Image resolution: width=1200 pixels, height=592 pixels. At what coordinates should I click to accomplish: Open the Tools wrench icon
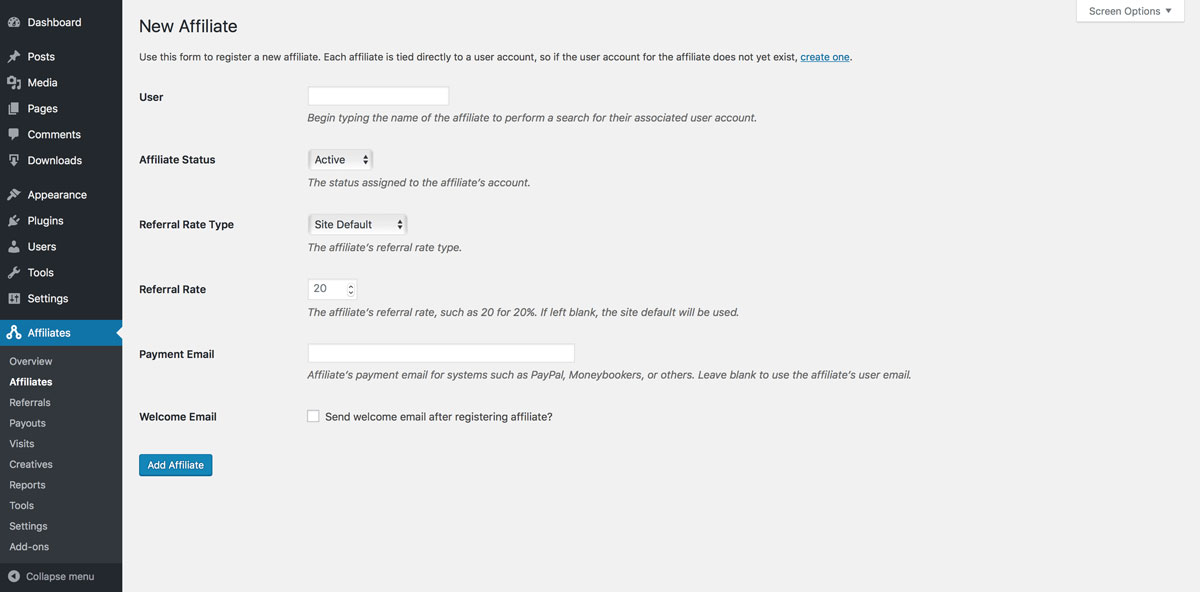(x=14, y=273)
